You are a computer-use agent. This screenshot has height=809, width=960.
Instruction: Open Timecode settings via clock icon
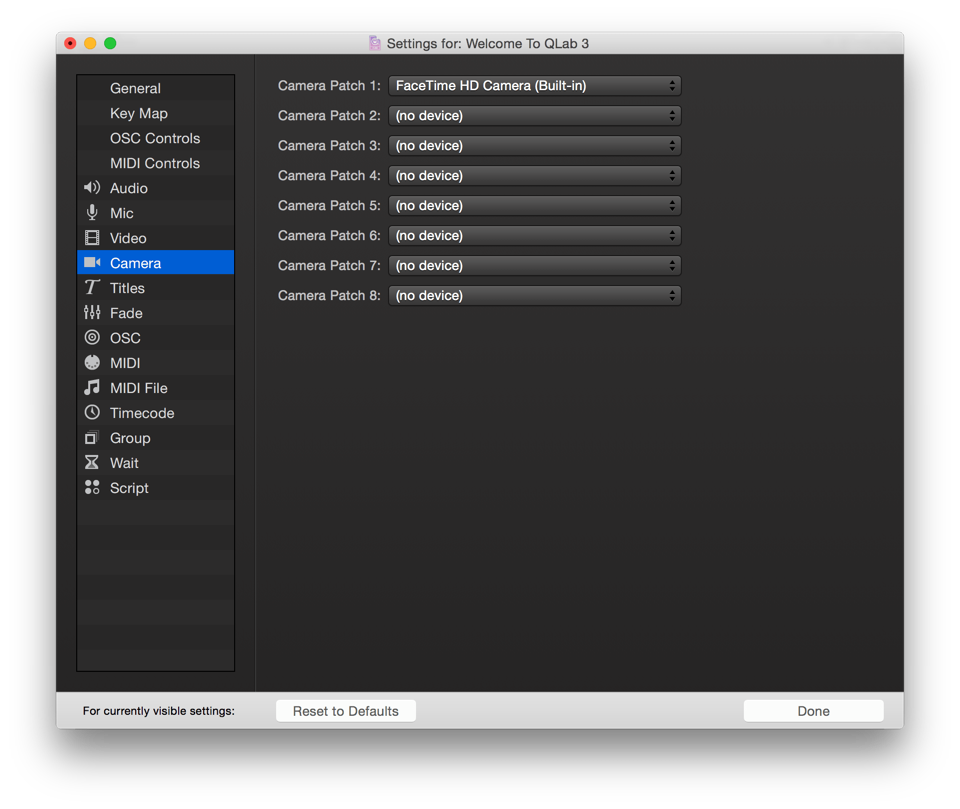click(92, 413)
